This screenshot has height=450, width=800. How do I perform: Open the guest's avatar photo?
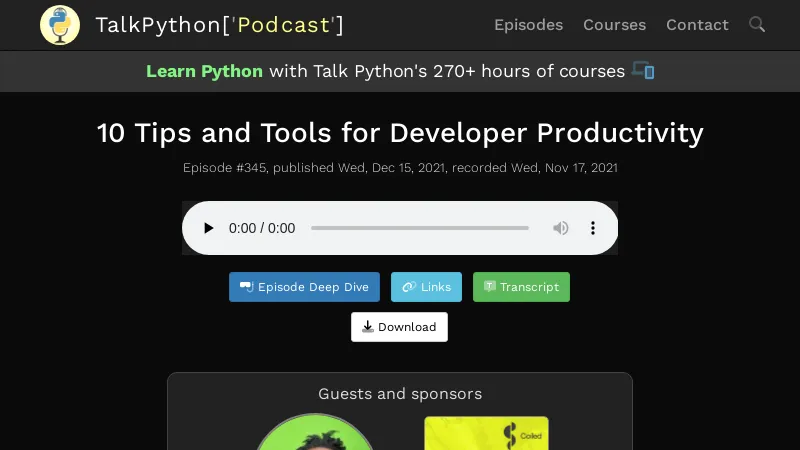tap(315, 434)
